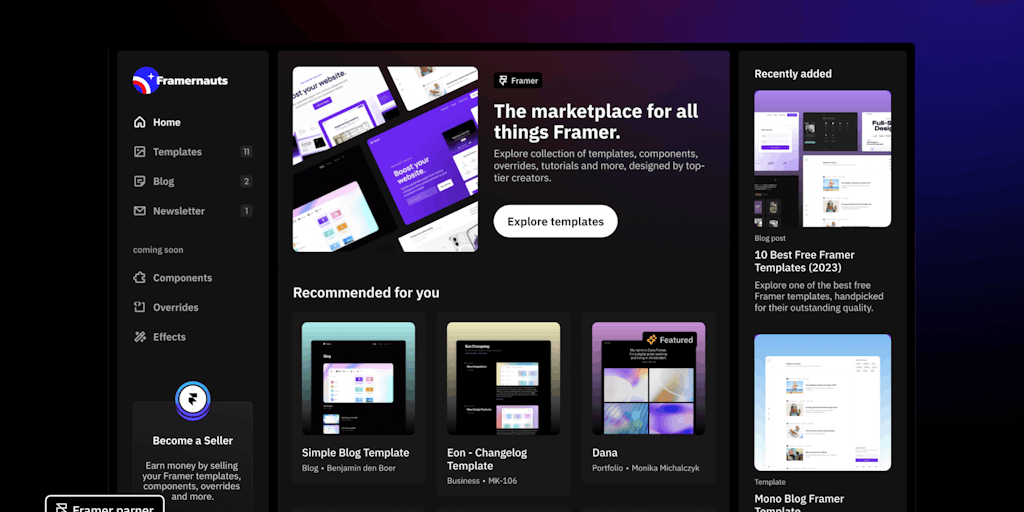Go to the Blog section
Image resolution: width=1024 pixels, height=512 pixels.
click(x=193, y=182)
